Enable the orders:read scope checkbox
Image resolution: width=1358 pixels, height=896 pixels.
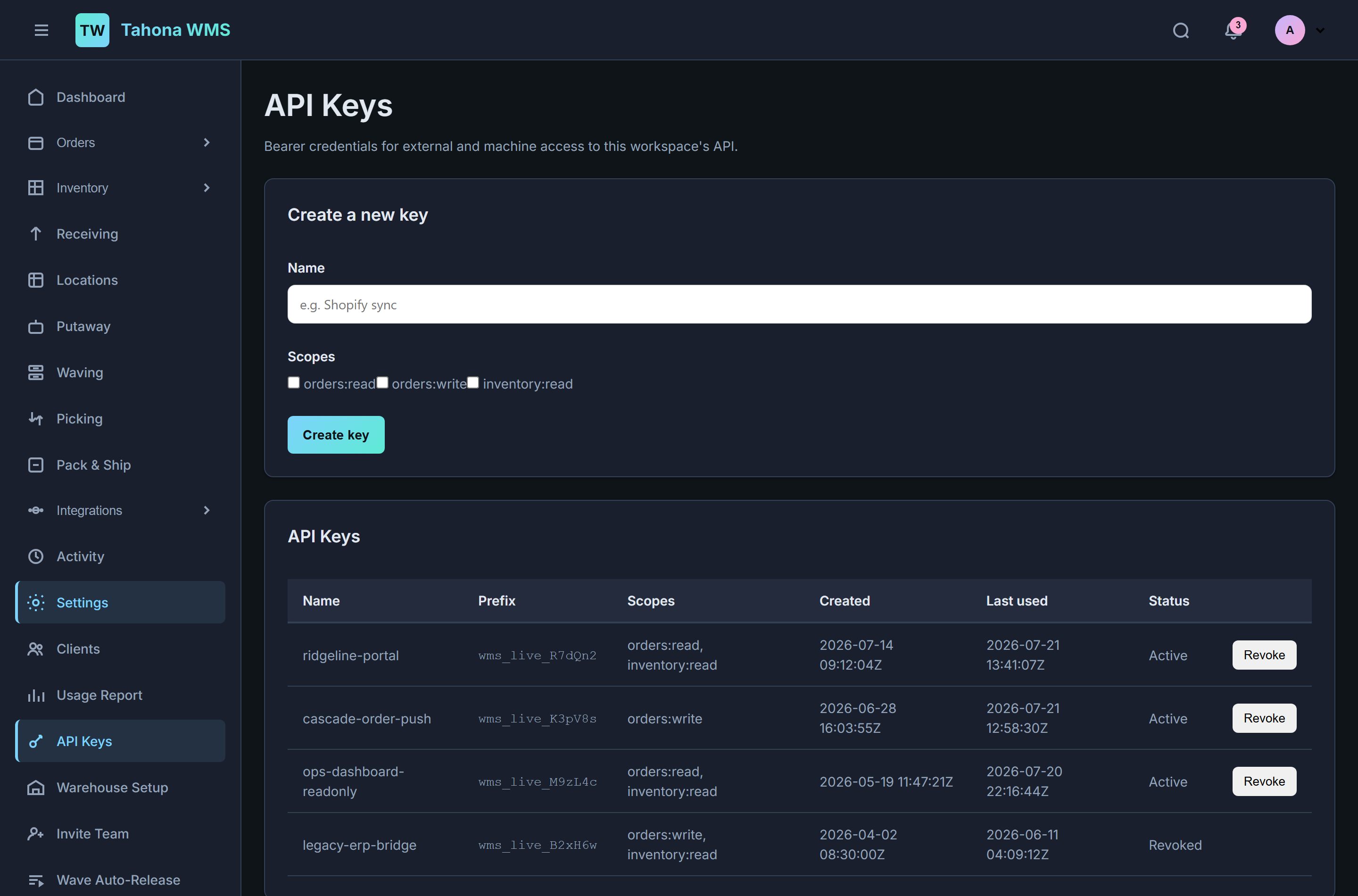(x=294, y=383)
